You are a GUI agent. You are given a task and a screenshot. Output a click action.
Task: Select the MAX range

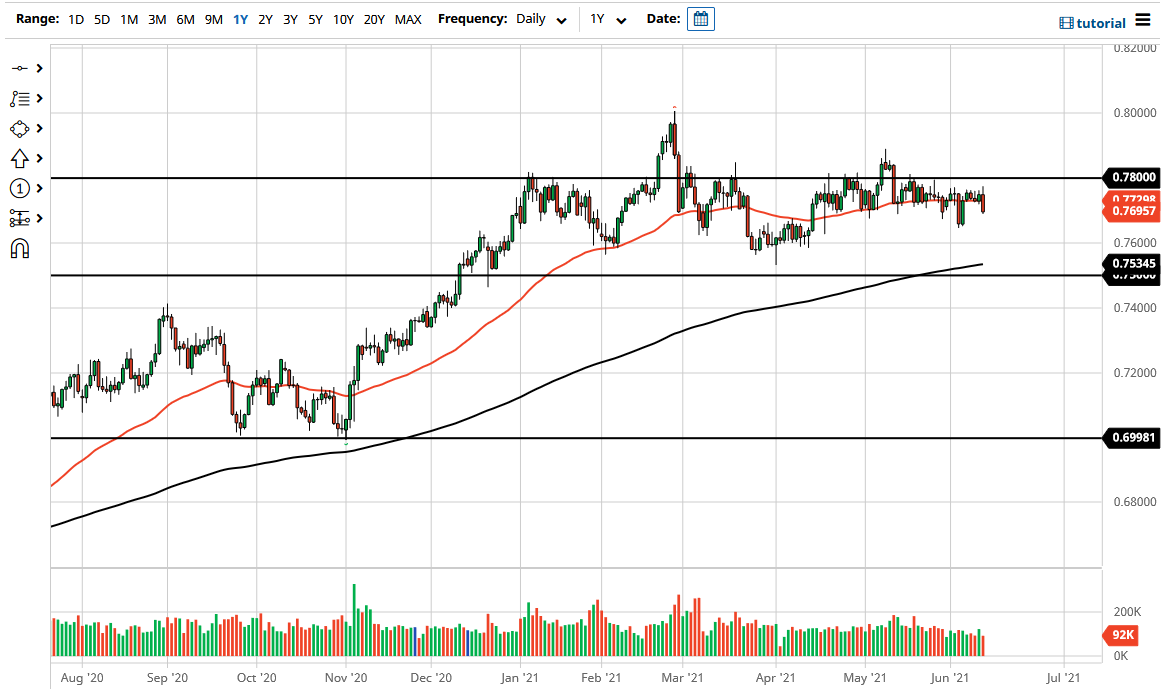pos(408,19)
